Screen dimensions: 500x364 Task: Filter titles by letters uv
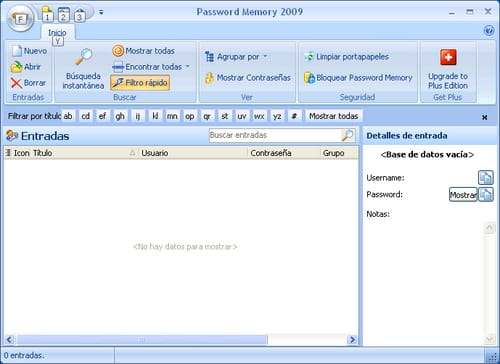[242, 116]
